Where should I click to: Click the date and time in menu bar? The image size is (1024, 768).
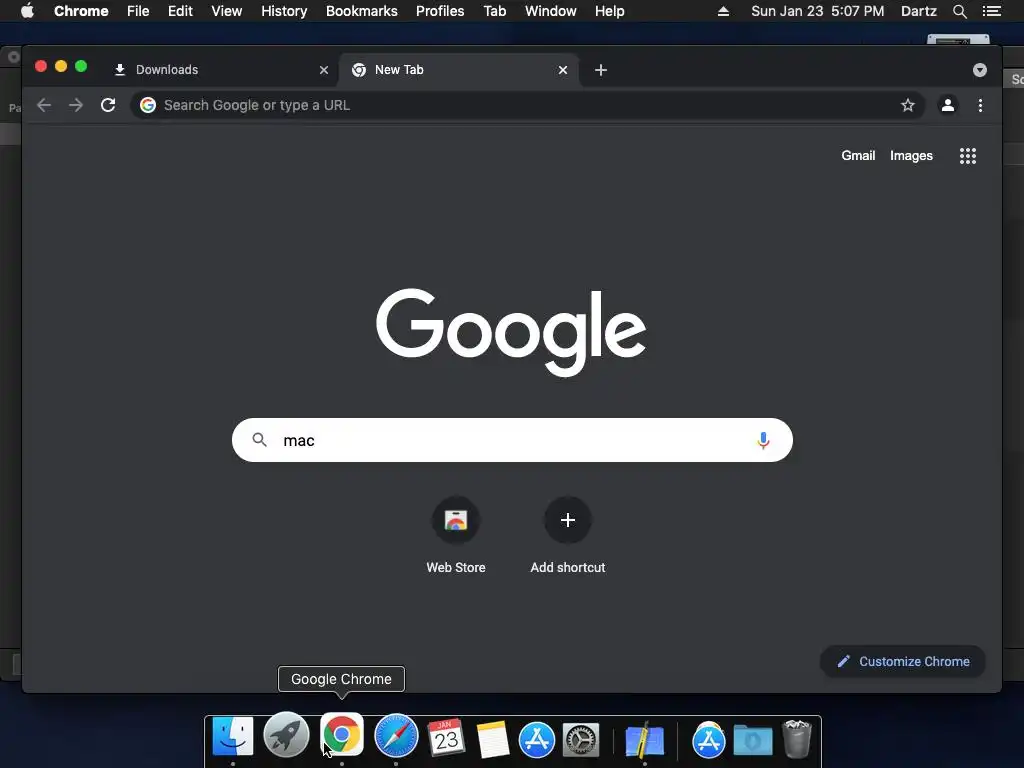(x=818, y=11)
